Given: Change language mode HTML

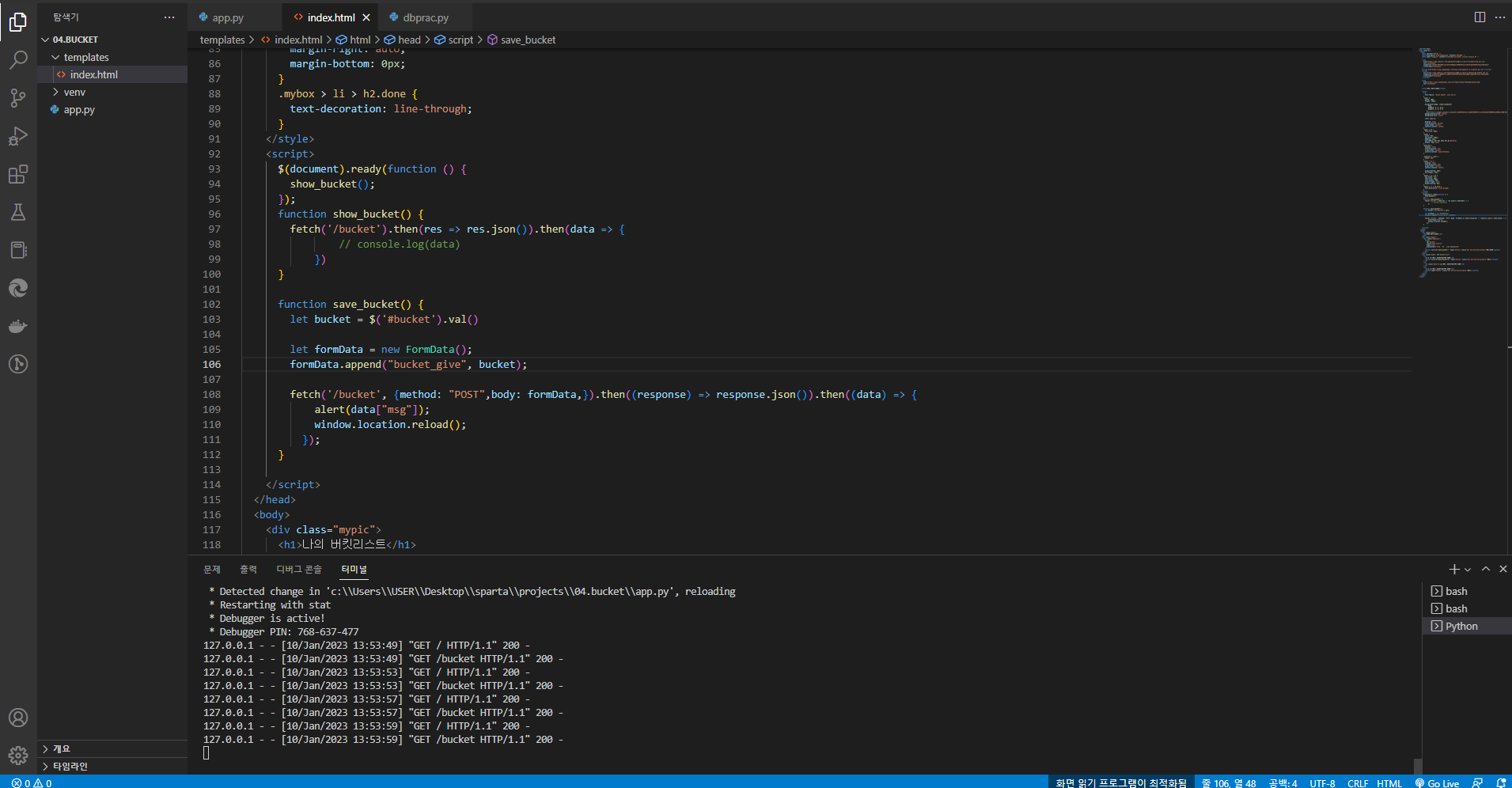Looking at the screenshot, I should (1389, 783).
